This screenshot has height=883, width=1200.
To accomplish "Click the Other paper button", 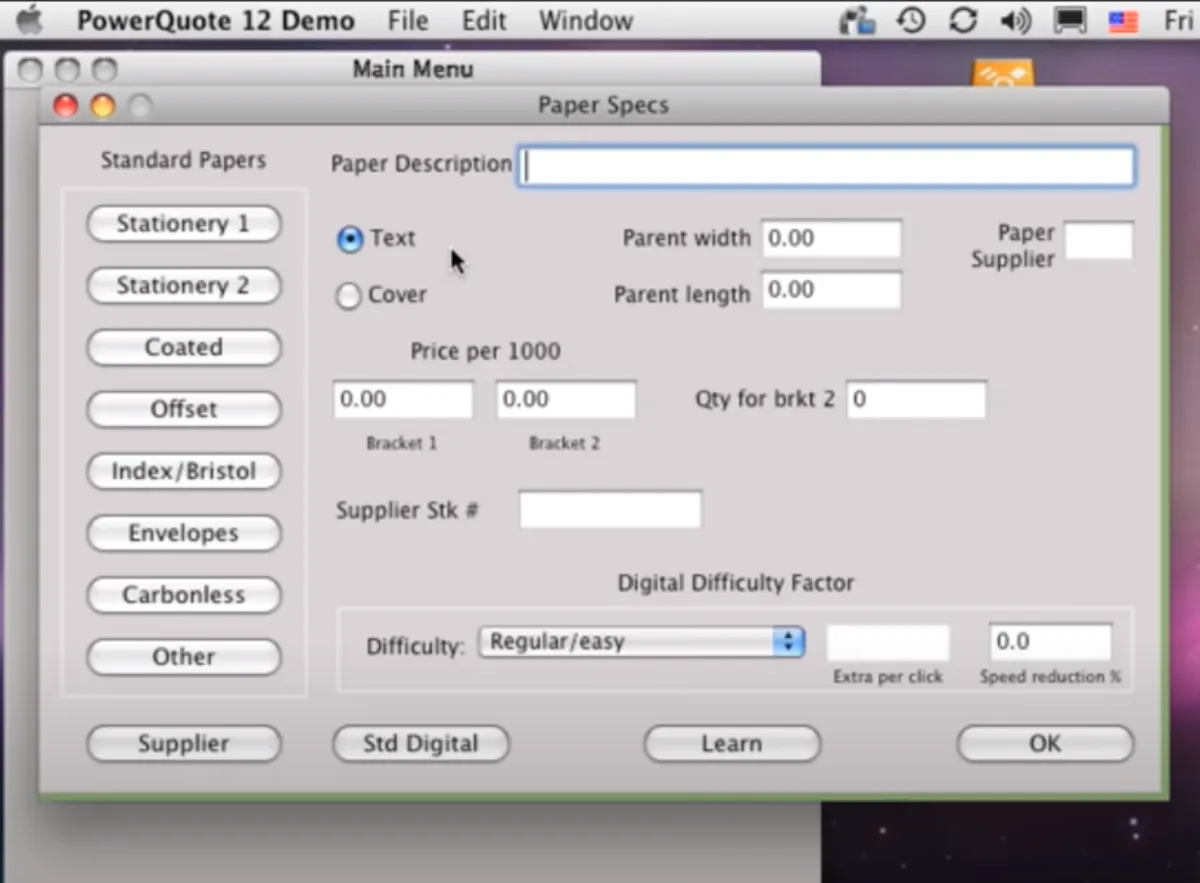I will 184,658.
